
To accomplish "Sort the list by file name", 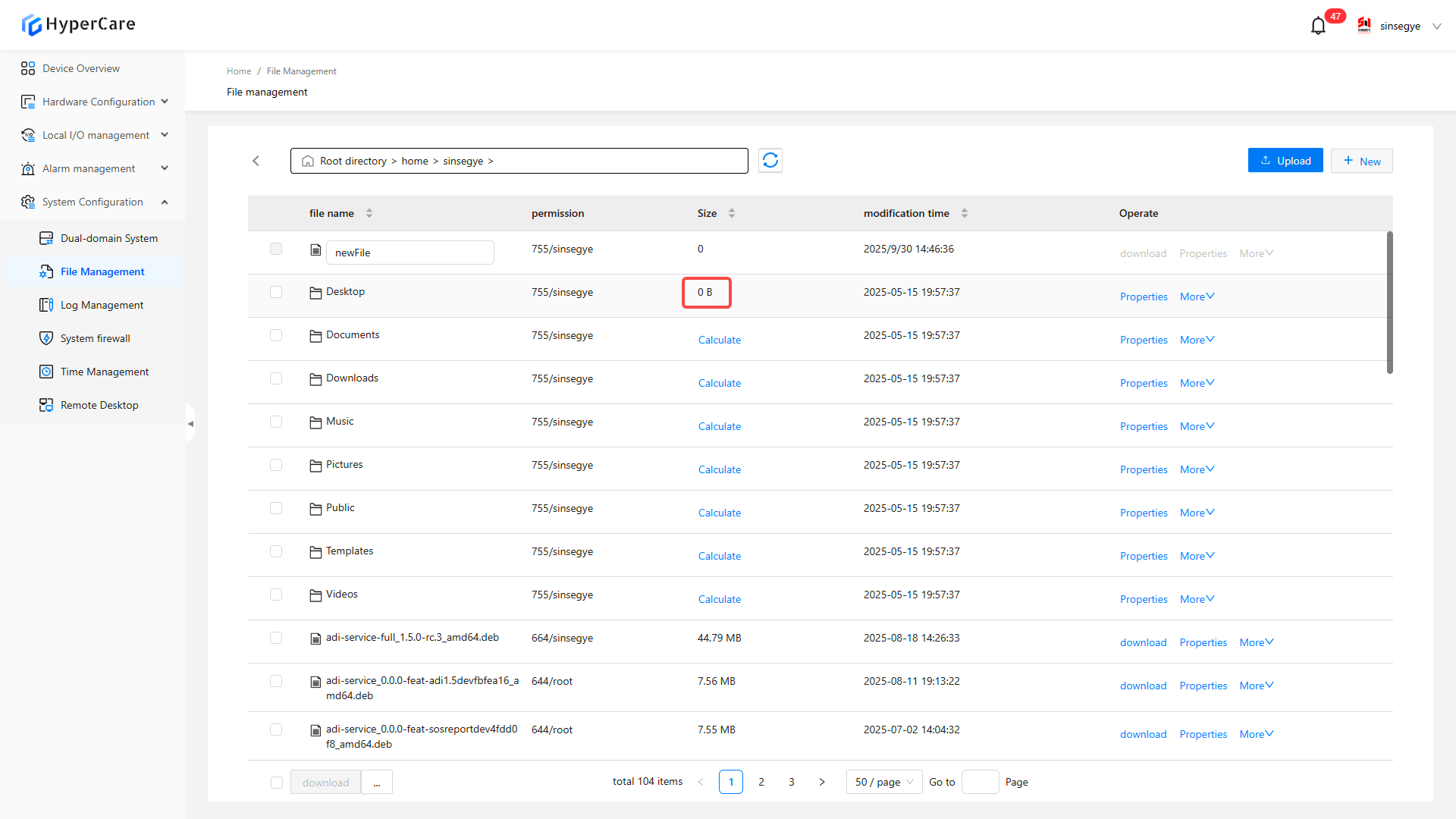I will pyautogui.click(x=369, y=213).
